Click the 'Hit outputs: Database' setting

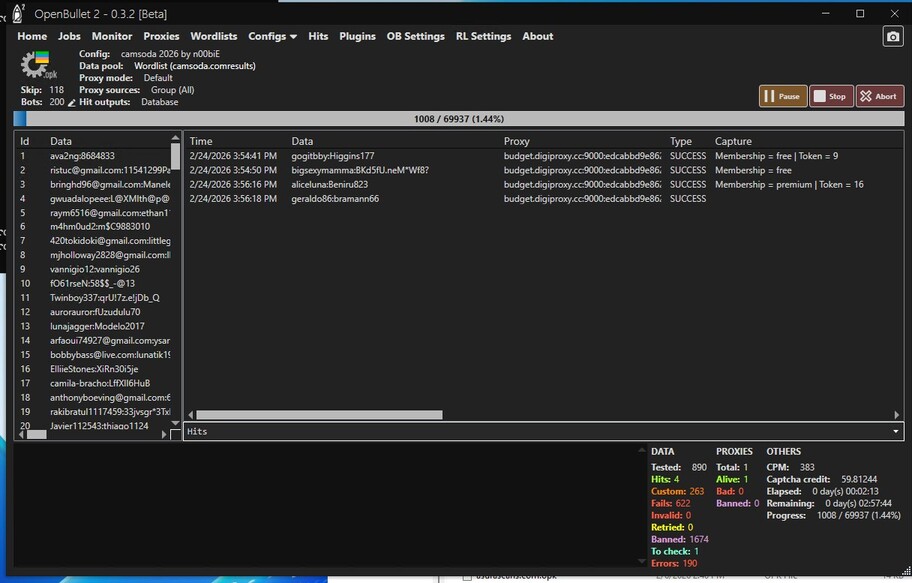(x=129, y=102)
